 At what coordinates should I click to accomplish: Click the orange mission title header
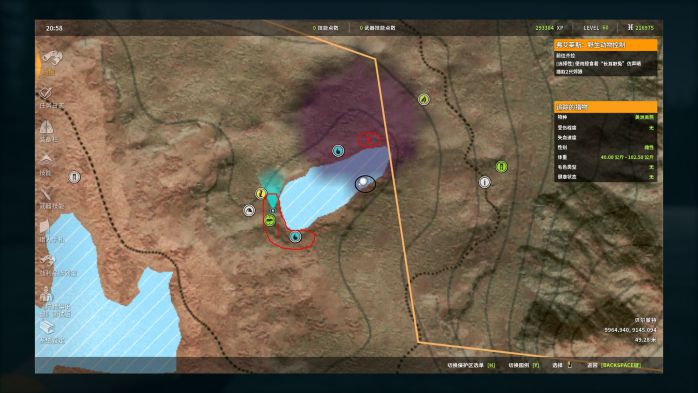click(605, 45)
